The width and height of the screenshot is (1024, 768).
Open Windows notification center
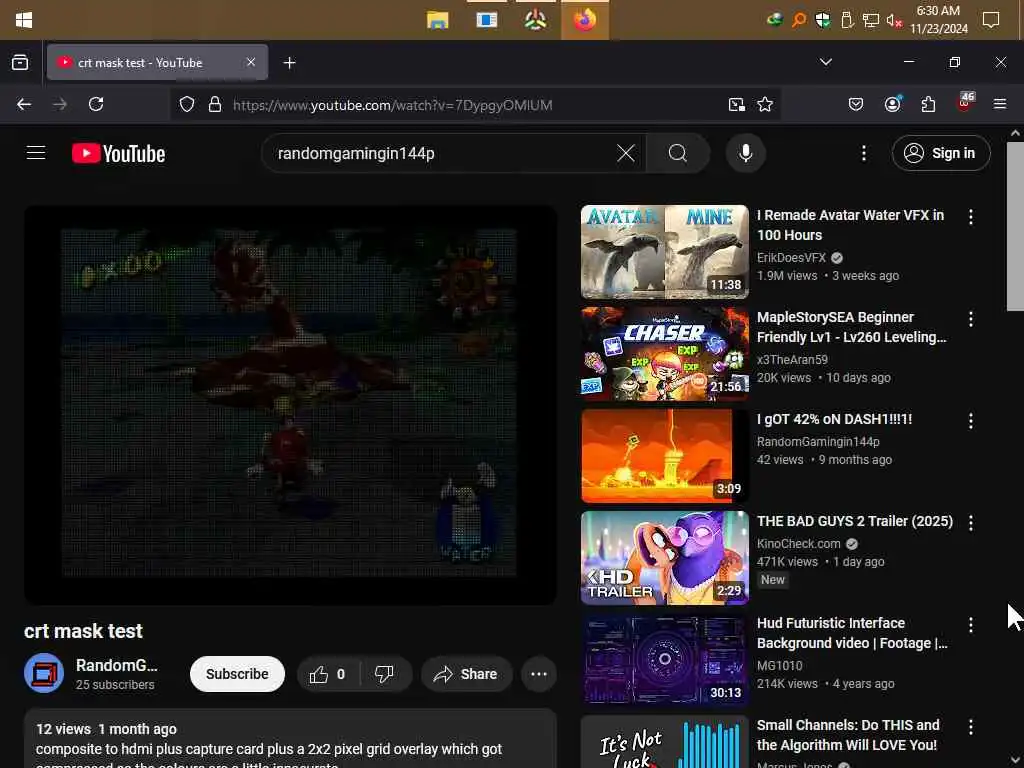[x=991, y=20]
